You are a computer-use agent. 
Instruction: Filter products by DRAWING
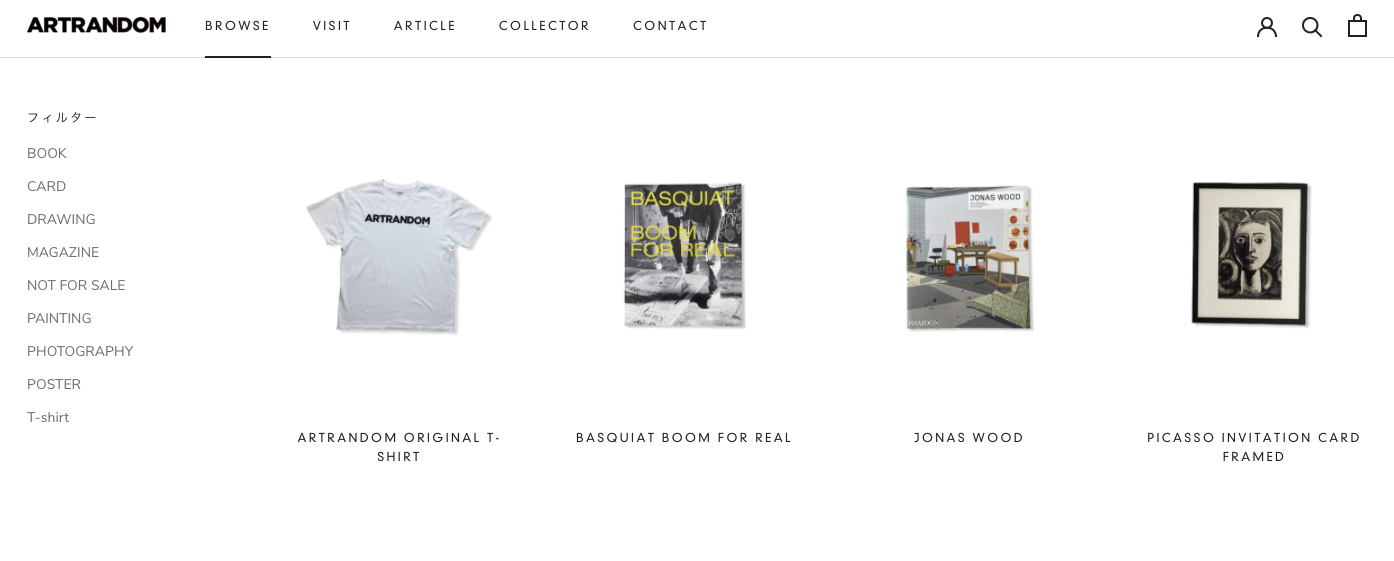[61, 219]
